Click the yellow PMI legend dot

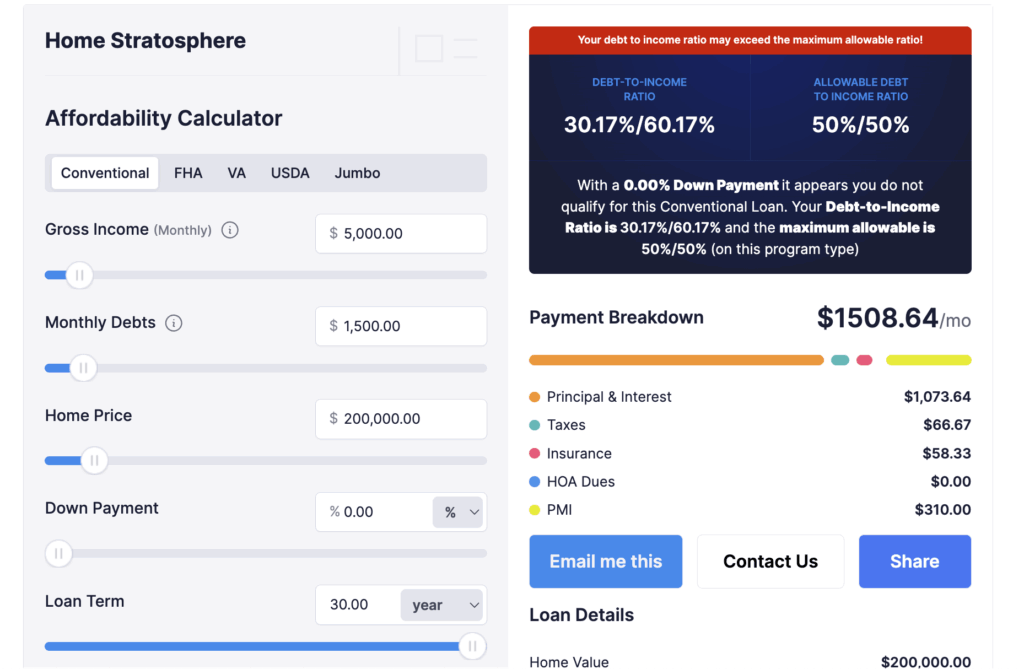click(535, 510)
